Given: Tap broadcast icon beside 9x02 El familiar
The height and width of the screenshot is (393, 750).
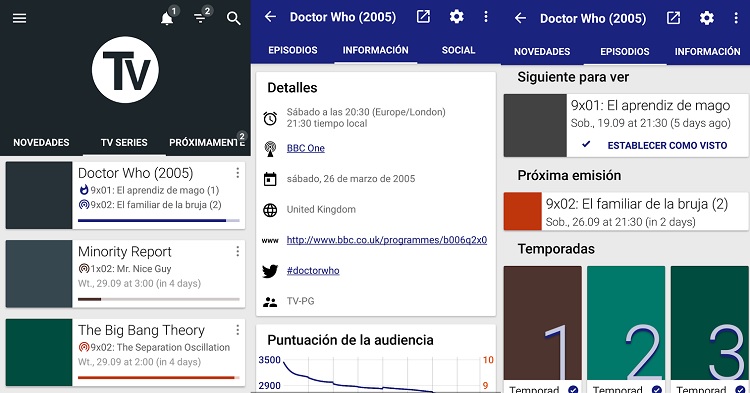Looking at the screenshot, I should tap(84, 205).
